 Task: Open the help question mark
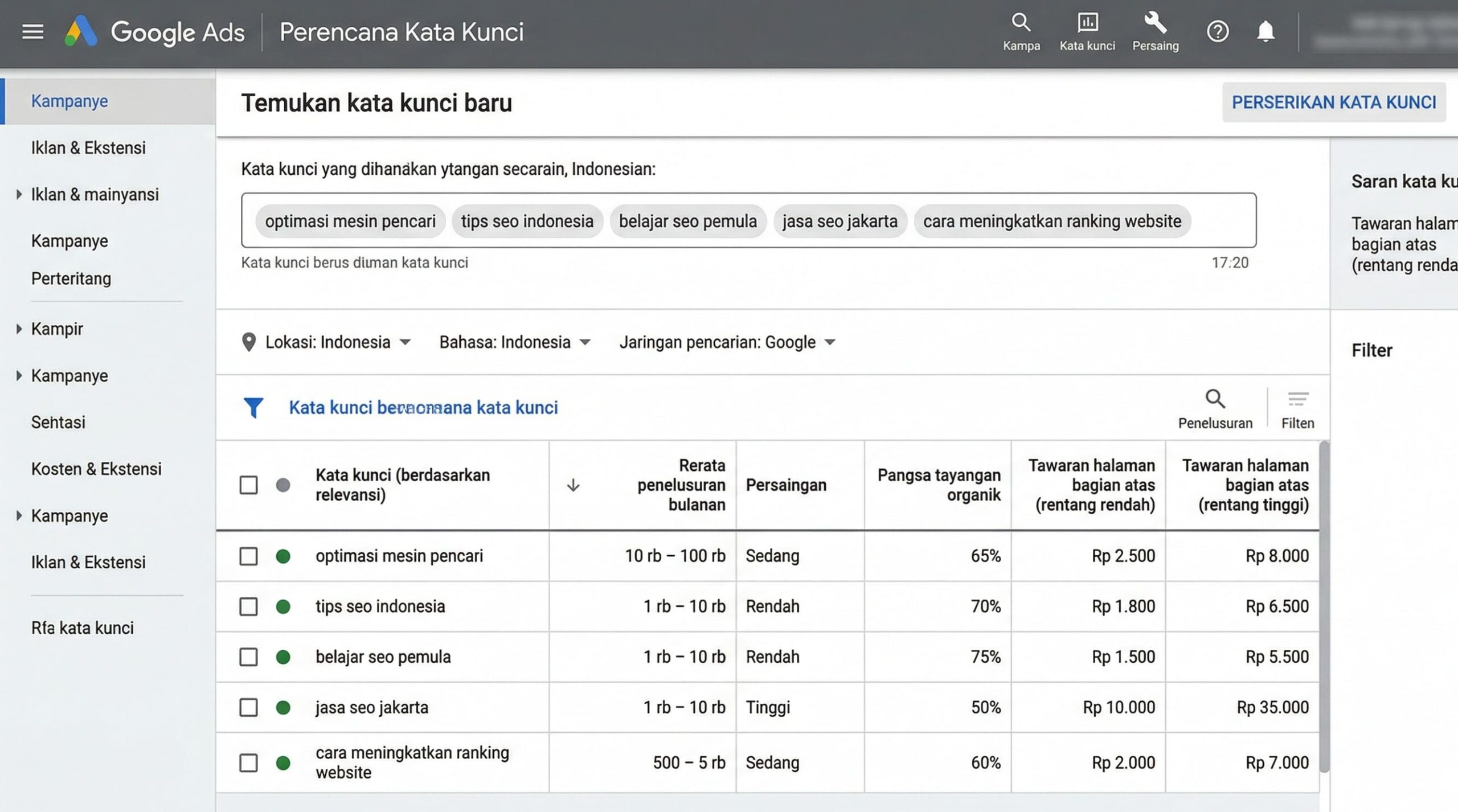[x=1218, y=31]
